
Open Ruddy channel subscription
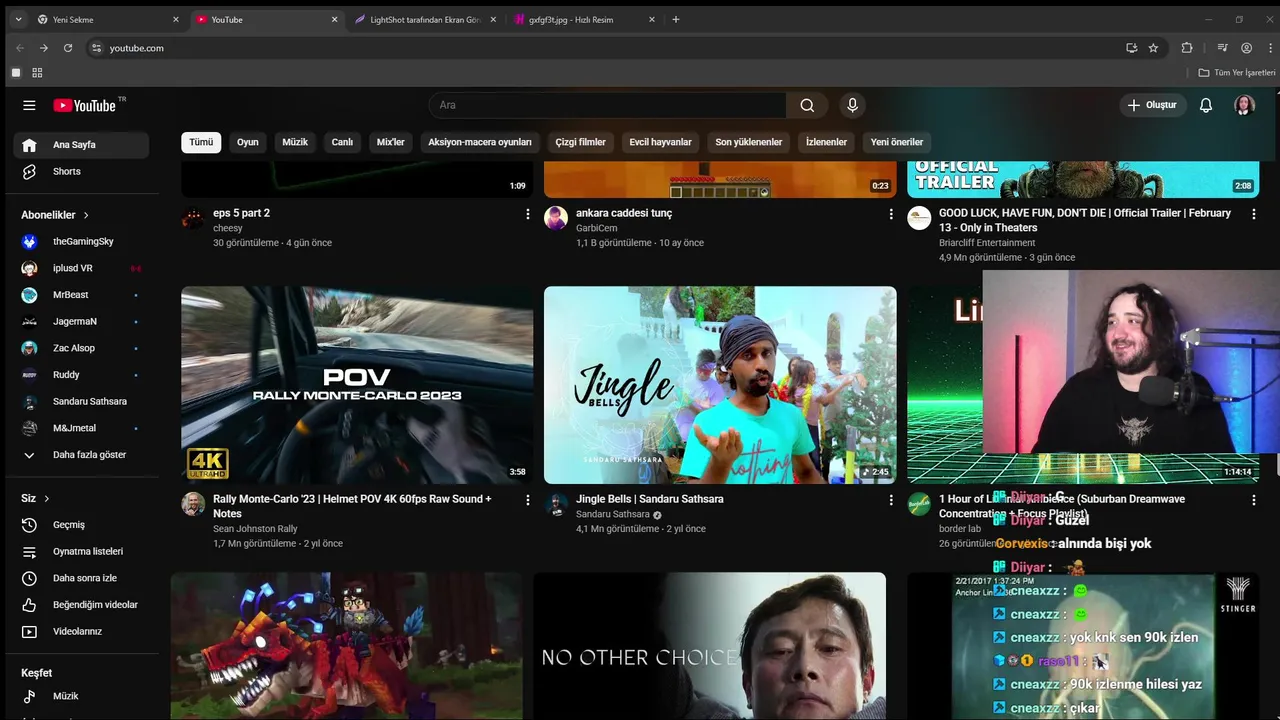click(x=81, y=375)
